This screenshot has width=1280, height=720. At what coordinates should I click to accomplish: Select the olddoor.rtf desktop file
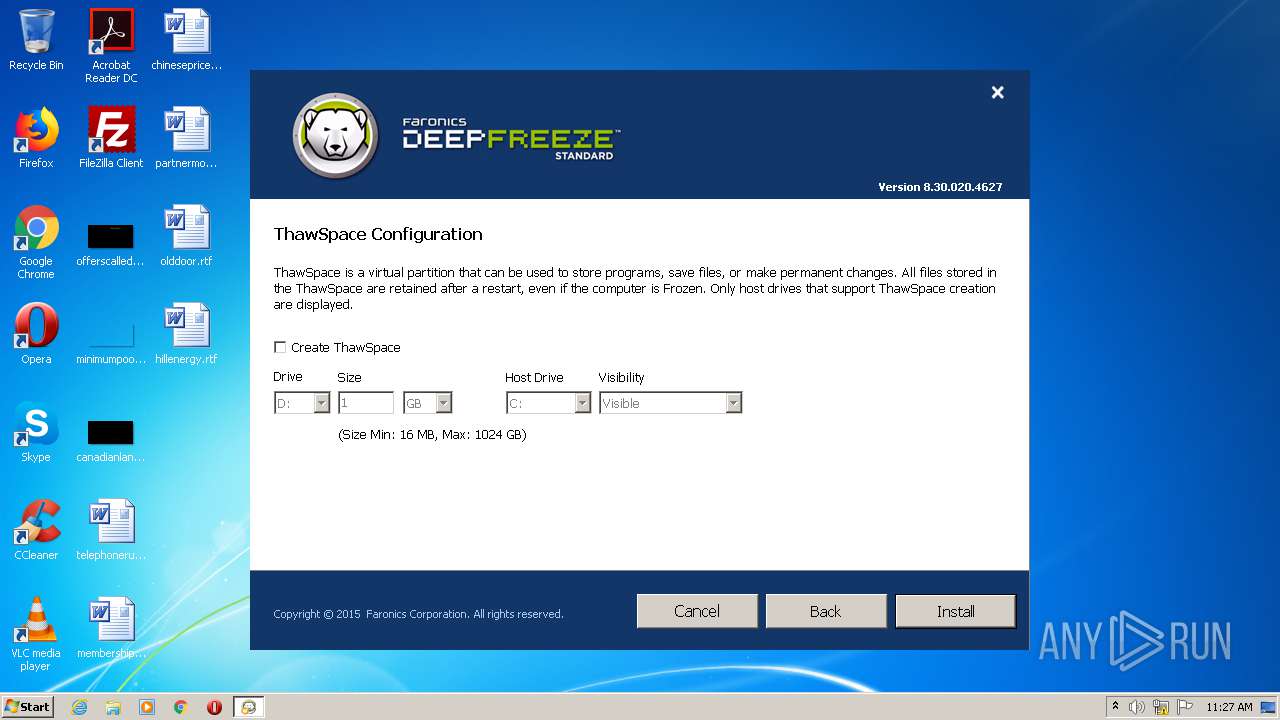(x=187, y=236)
